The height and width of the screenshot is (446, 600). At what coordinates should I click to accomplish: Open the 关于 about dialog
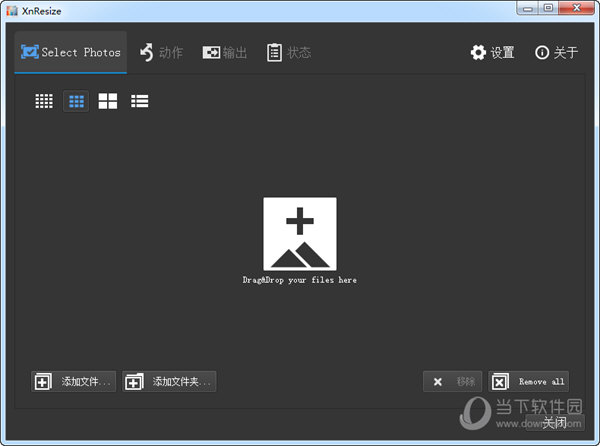(x=556, y=52)
